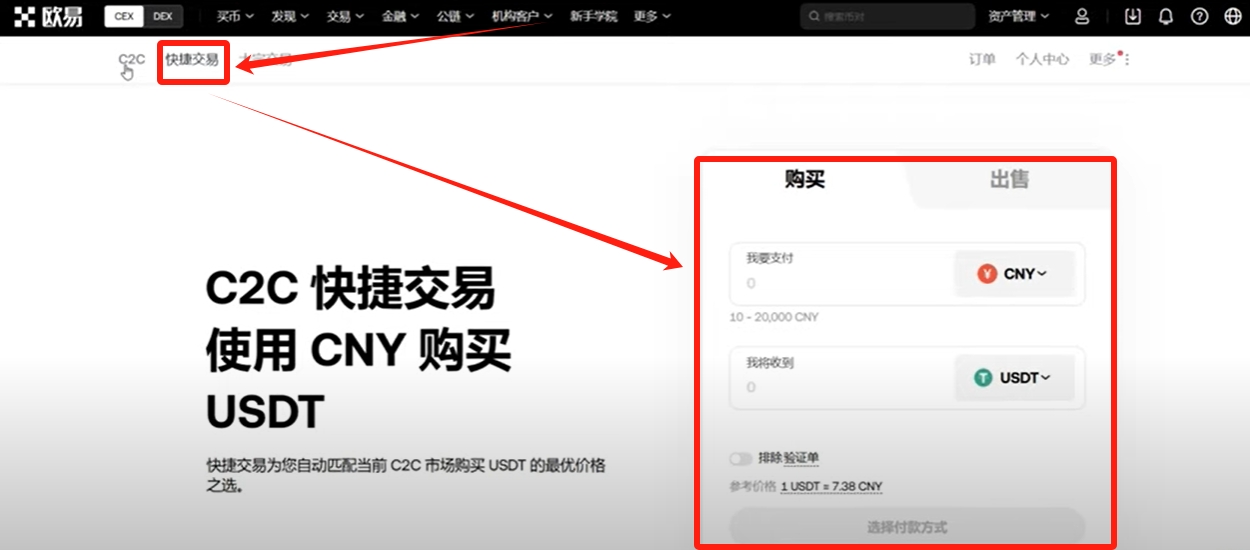This screenshot has width=1250, height=550.
Task: Open the USDT coin selector
Action: (1015, 378)
